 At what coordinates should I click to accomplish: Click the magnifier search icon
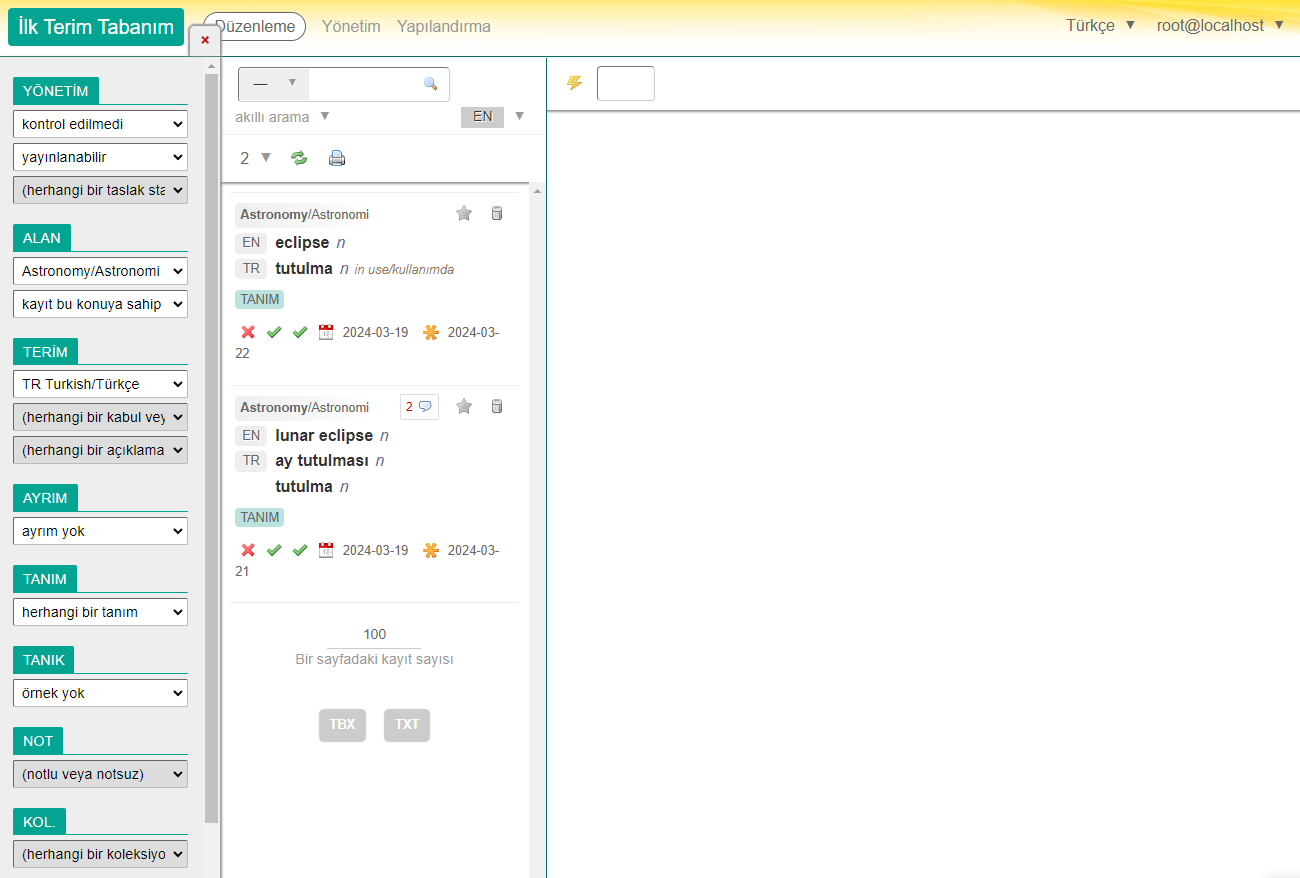tap(430, 84)
